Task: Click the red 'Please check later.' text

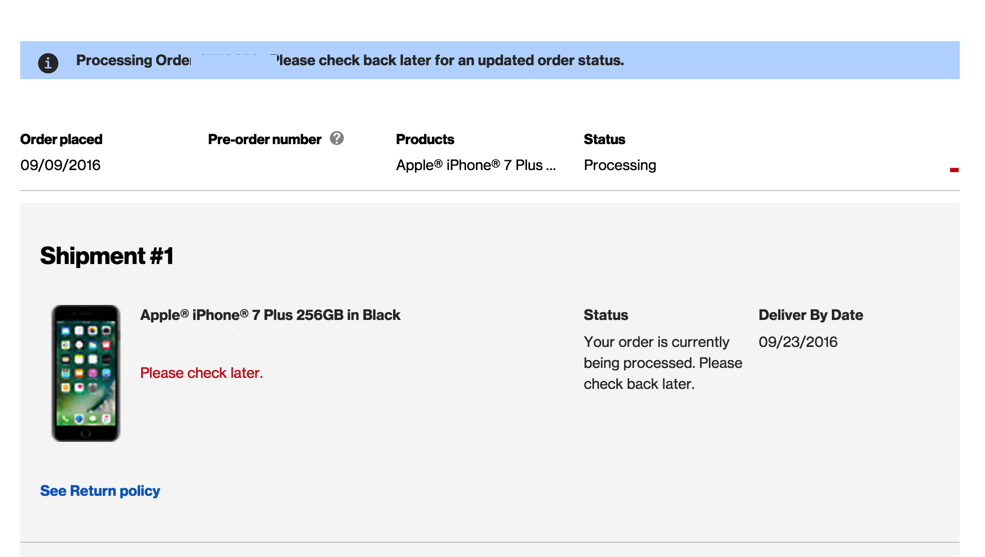Action: click(x=201, y=373)
